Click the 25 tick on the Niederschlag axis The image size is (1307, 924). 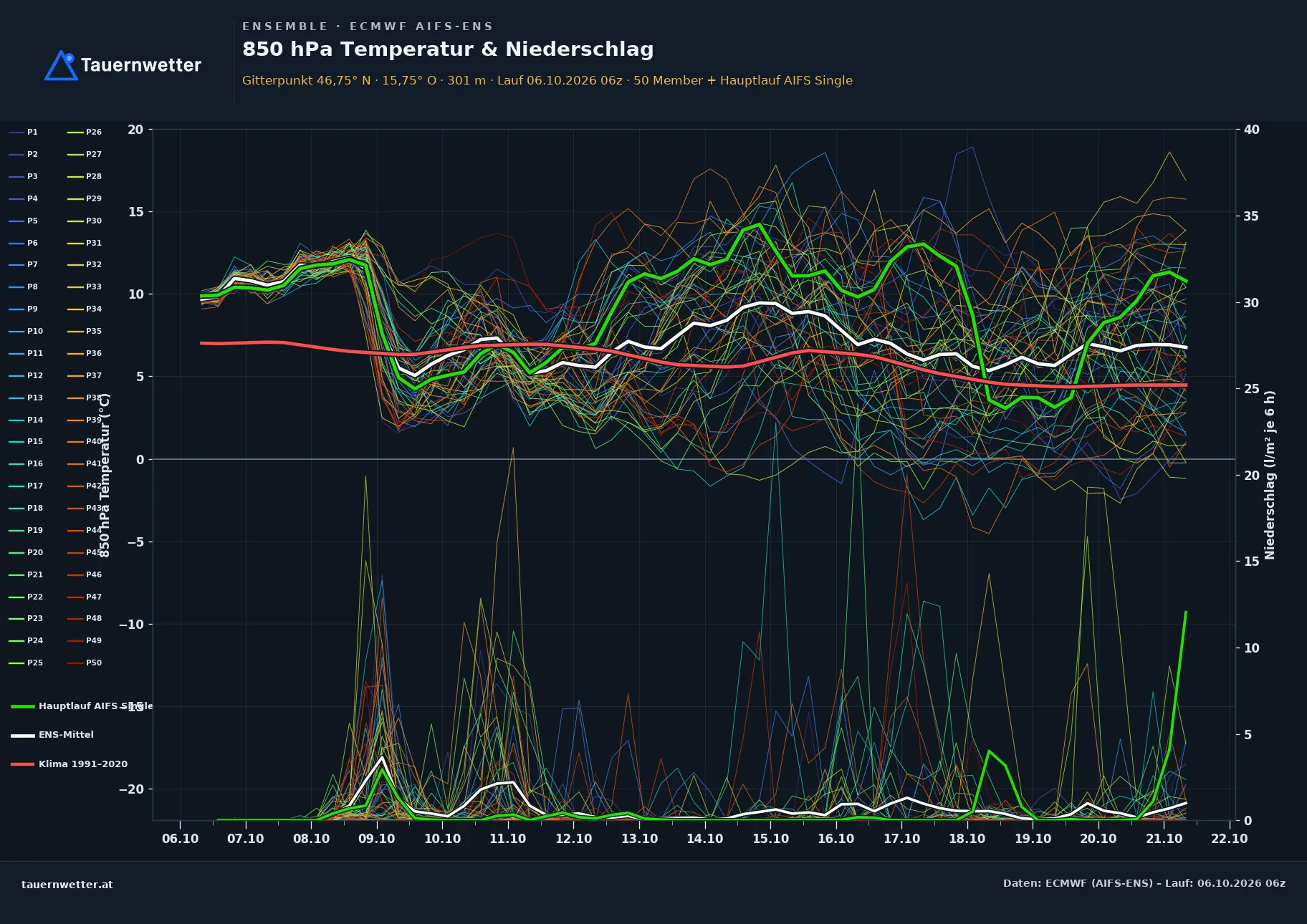coord(1251,389)
